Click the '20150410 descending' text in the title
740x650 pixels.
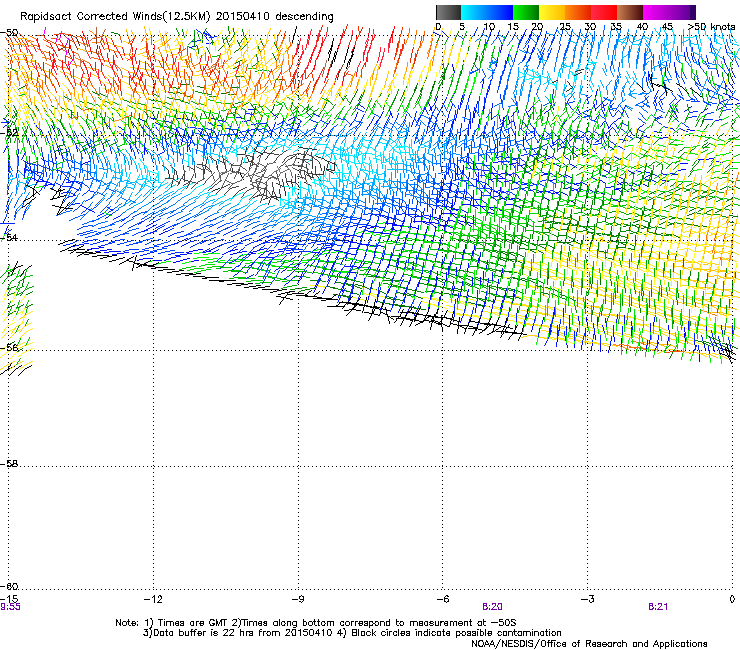click(275, 17)
